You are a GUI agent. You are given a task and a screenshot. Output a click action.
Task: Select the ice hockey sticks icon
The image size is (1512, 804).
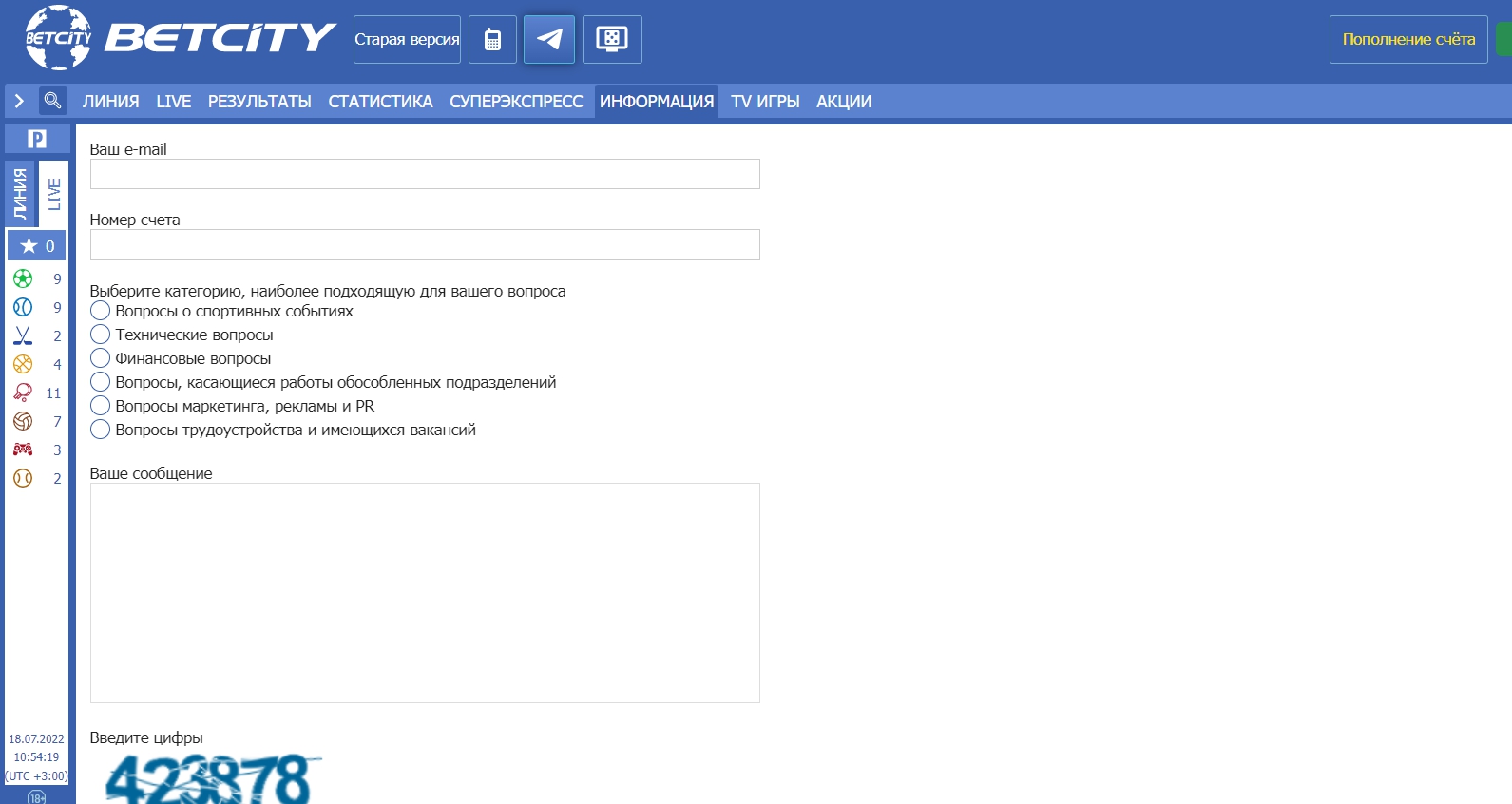click(x=23, y=335)
